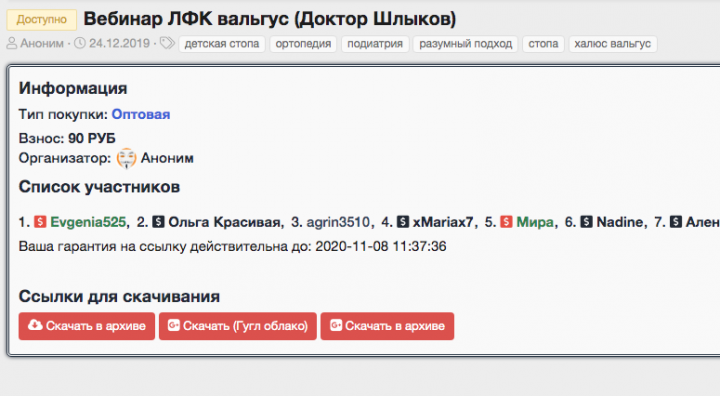Click the dark badge beside Nadine
Image resolution: width=720 pixels, height=396 pixels.
[586, 222]
